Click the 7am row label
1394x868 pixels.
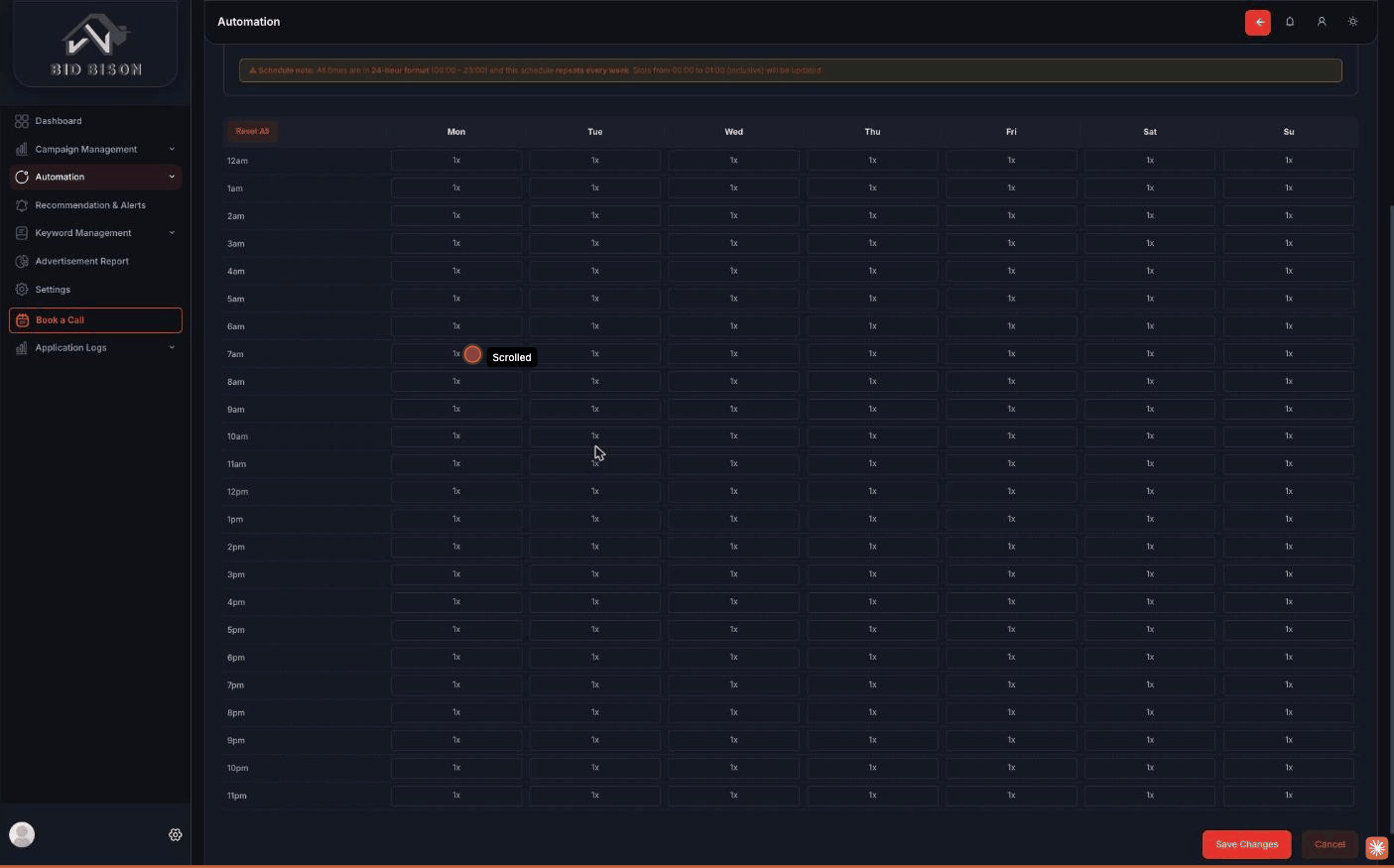pyautogui.click(x=235, y=354)
